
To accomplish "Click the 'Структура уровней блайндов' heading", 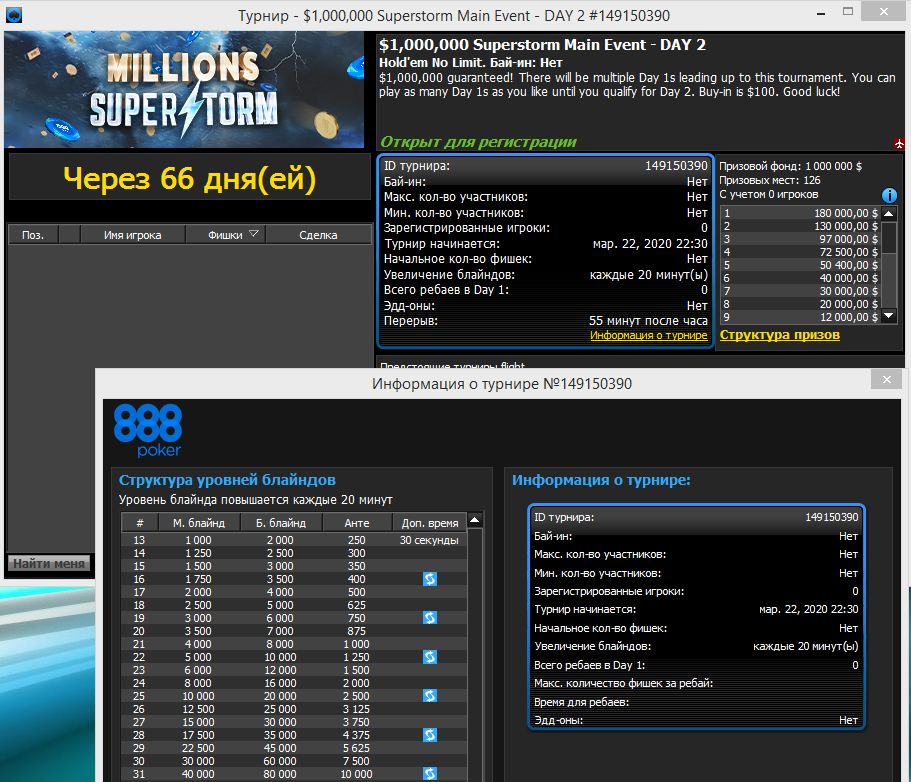I will [x=227, y=480].
